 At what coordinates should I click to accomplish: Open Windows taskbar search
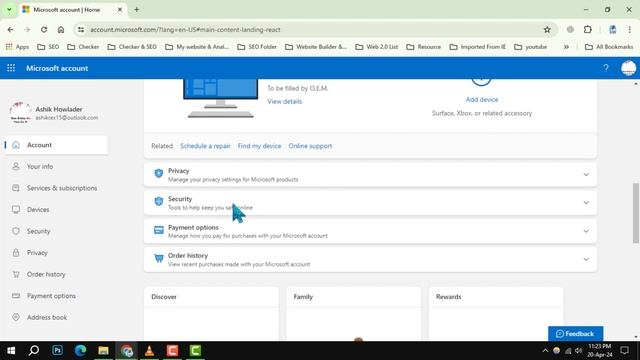[x=34, y=351]
